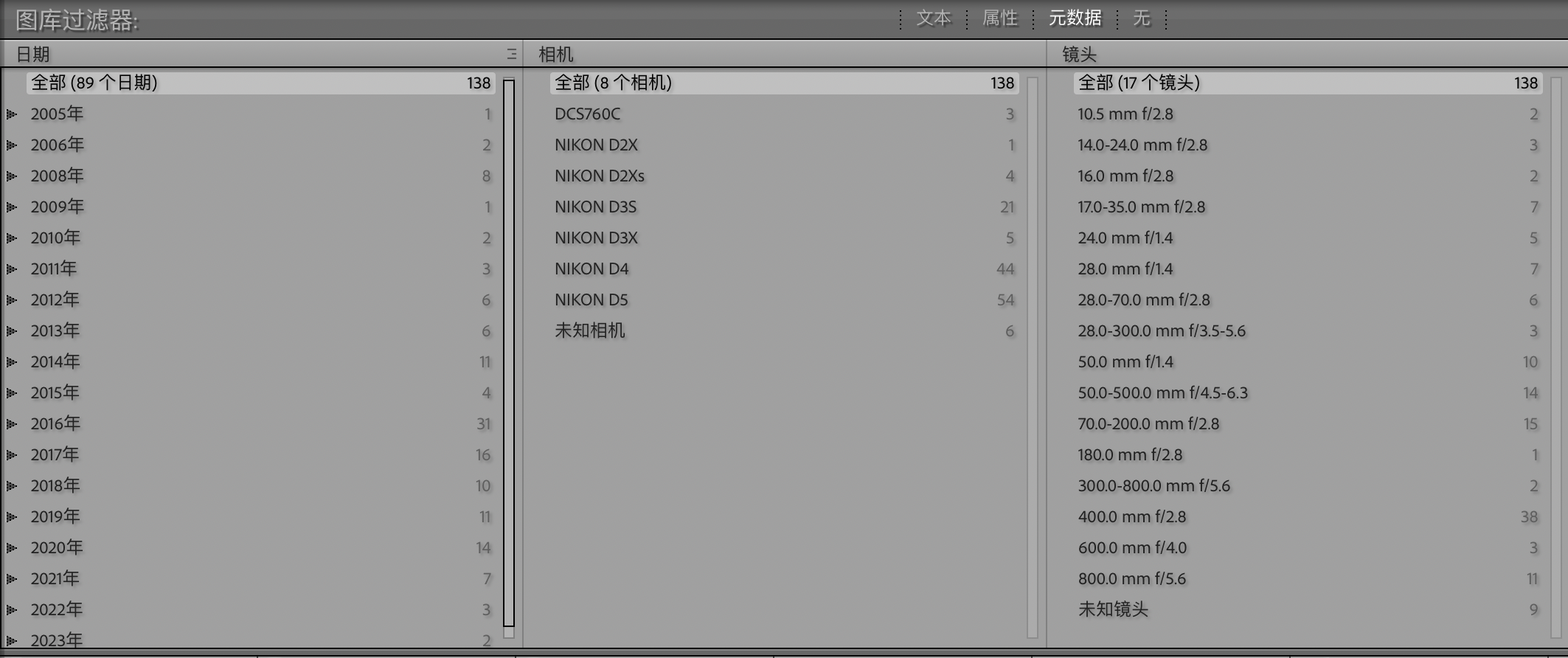
Task: Filter by 800.0 mm f/5.6 lens
Action: pyautogui.click(x=1308, y=578)
